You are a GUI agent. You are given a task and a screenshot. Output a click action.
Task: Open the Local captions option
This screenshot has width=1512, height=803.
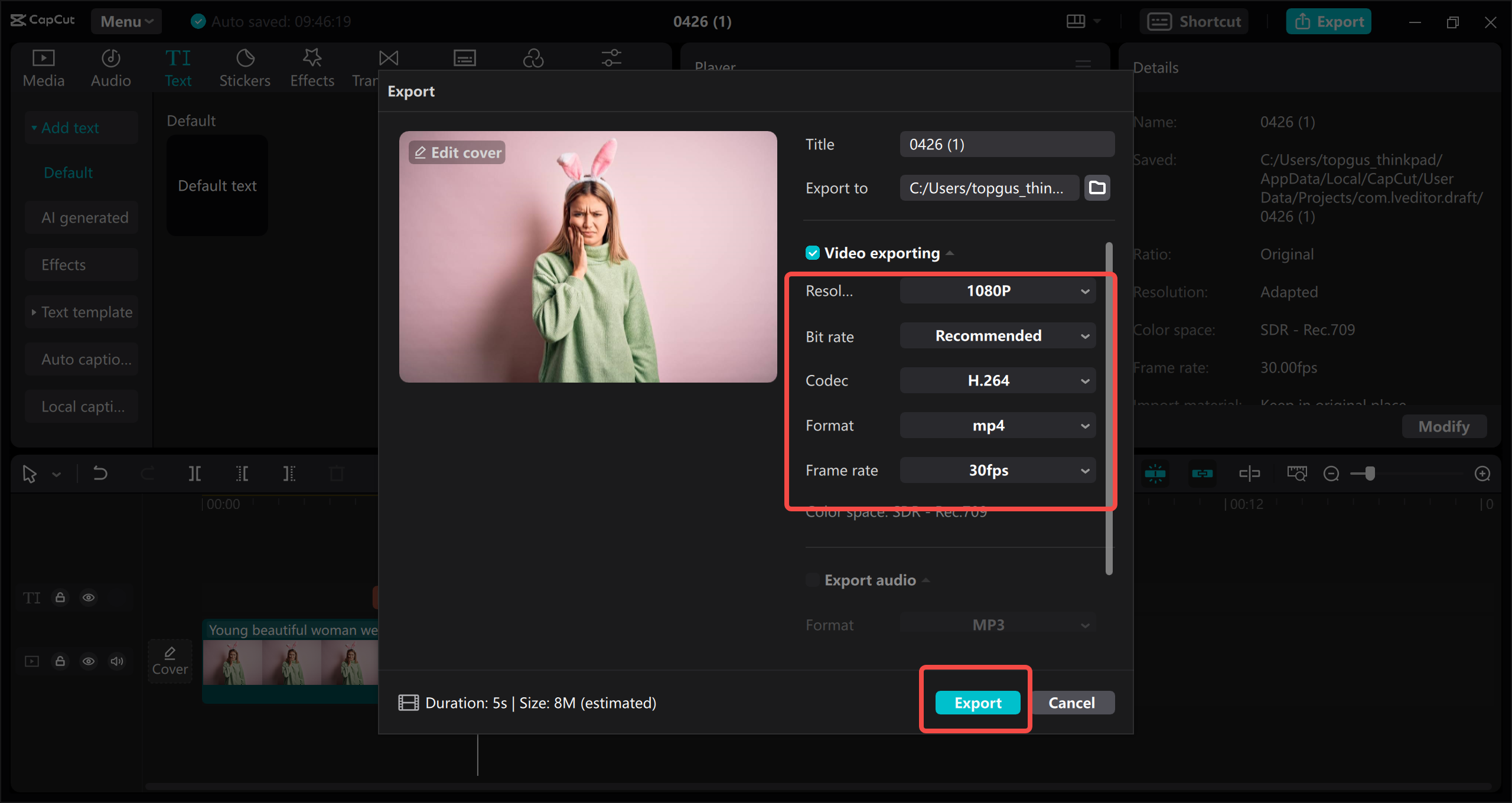tap(82, 406)
